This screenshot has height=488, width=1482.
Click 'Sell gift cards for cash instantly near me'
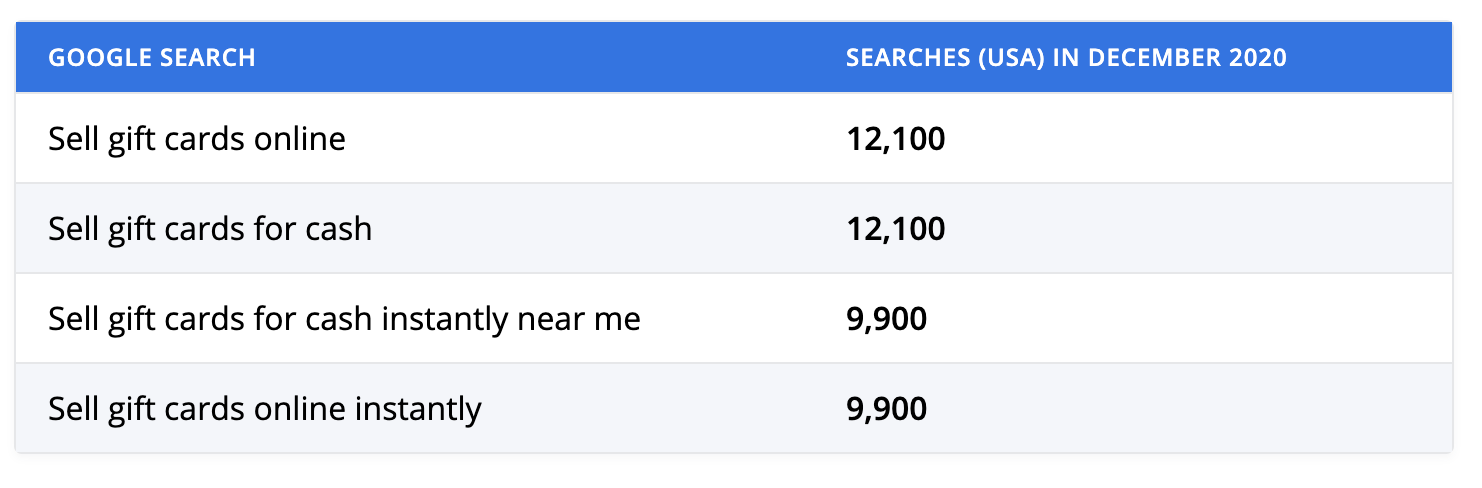[x=344, y=319]
